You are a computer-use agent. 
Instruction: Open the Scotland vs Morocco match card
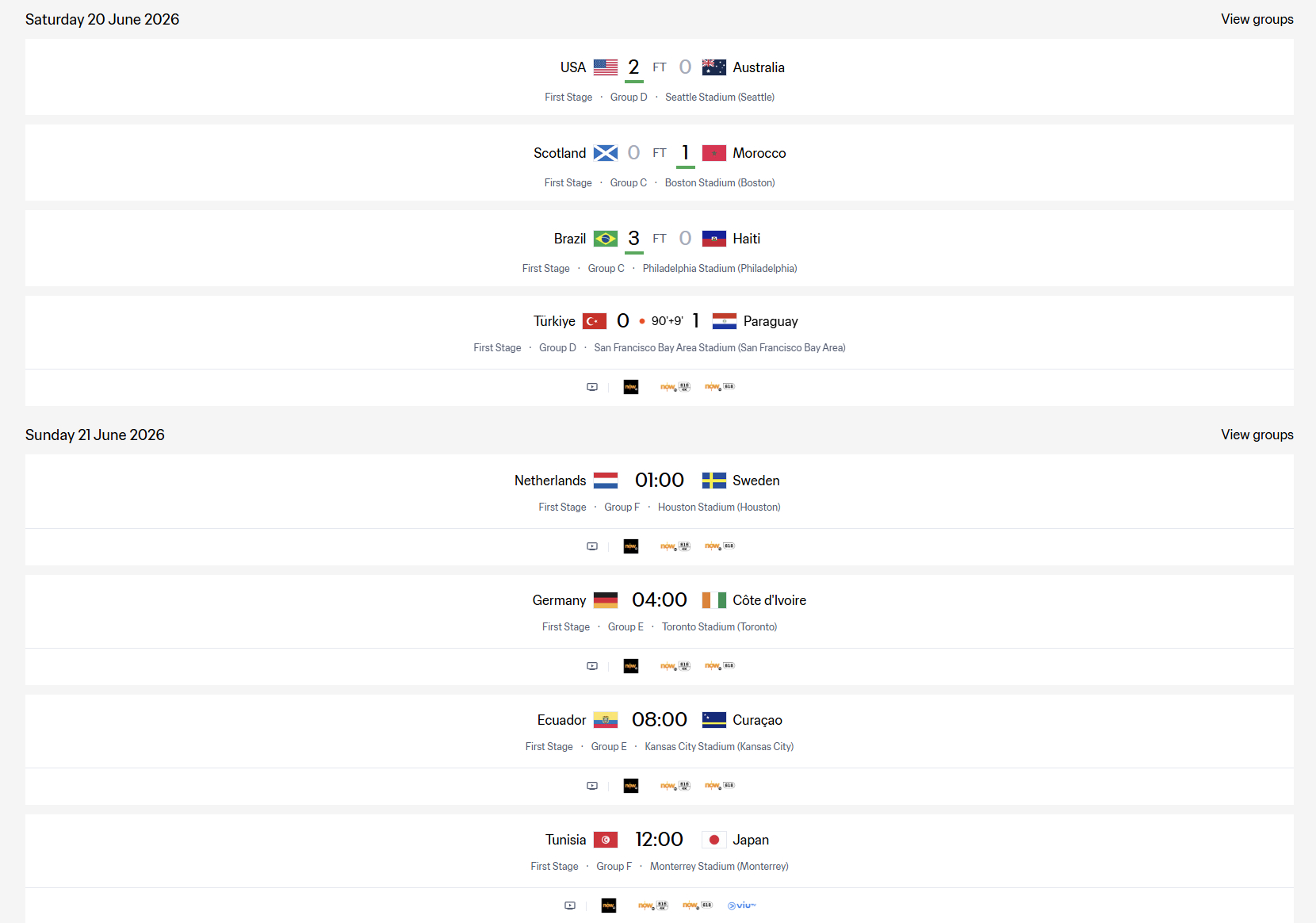(x=660, y=163)
